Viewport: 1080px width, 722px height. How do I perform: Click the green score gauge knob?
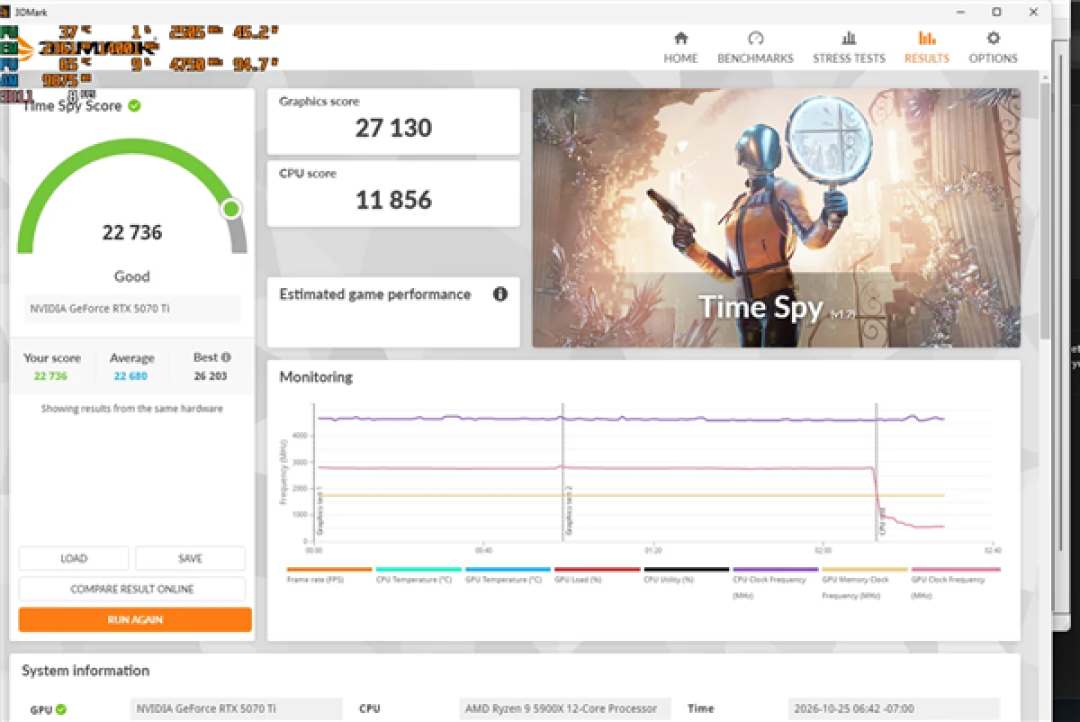[x=231, y=208]
